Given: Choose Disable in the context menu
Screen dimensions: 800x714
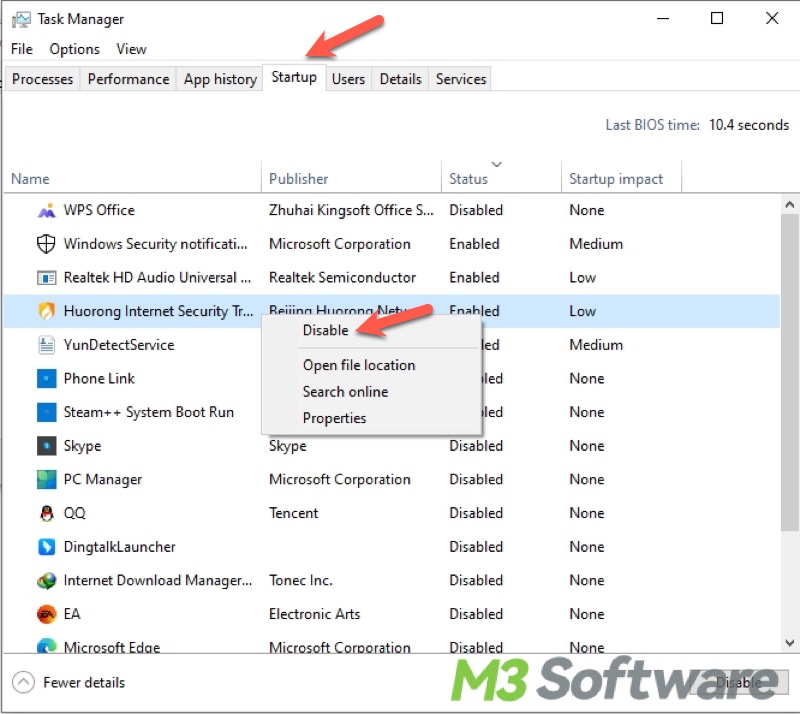Looking at the screenshot, I should [326, 330].
